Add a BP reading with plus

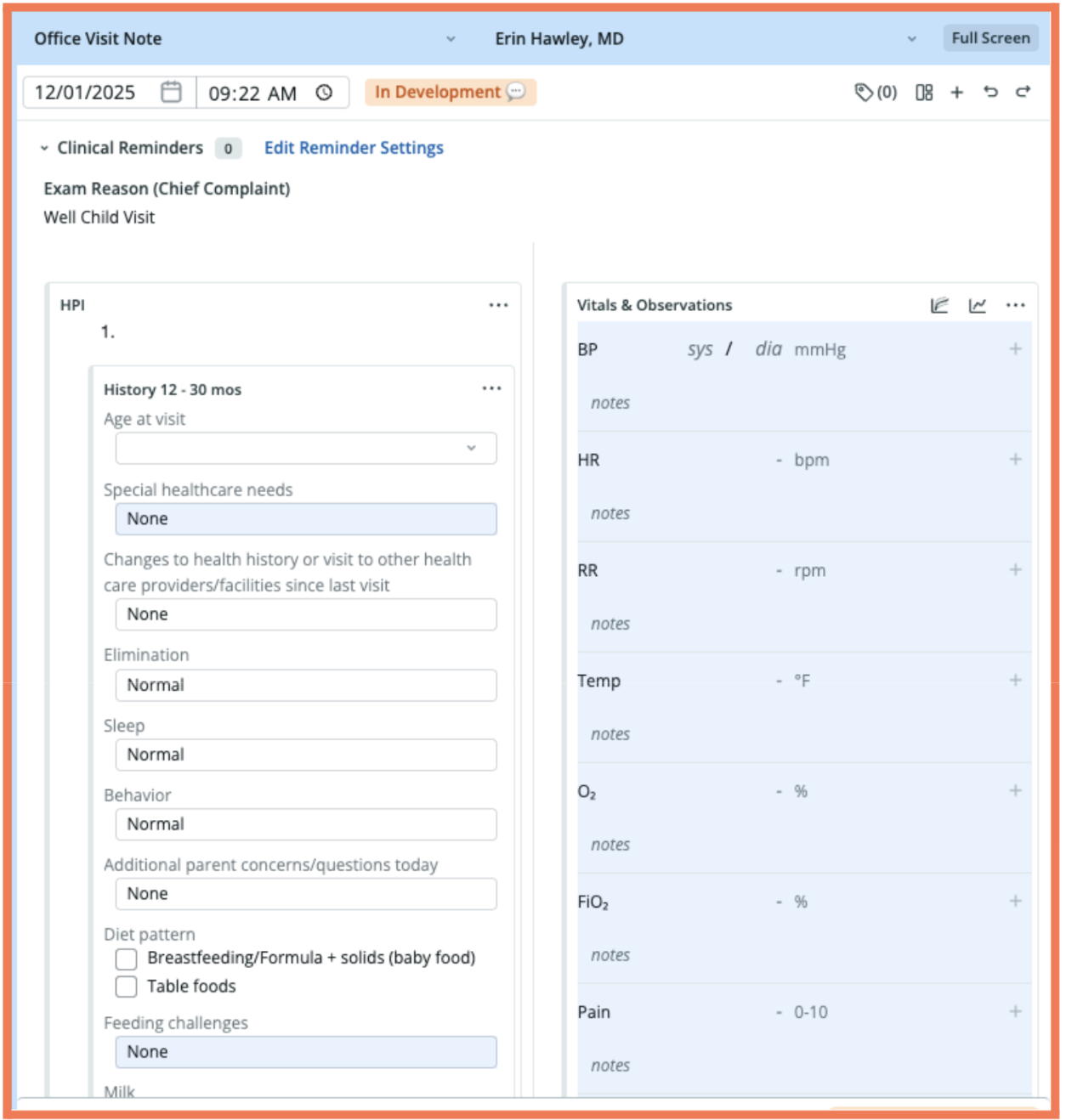click(x=1015, y=348)
